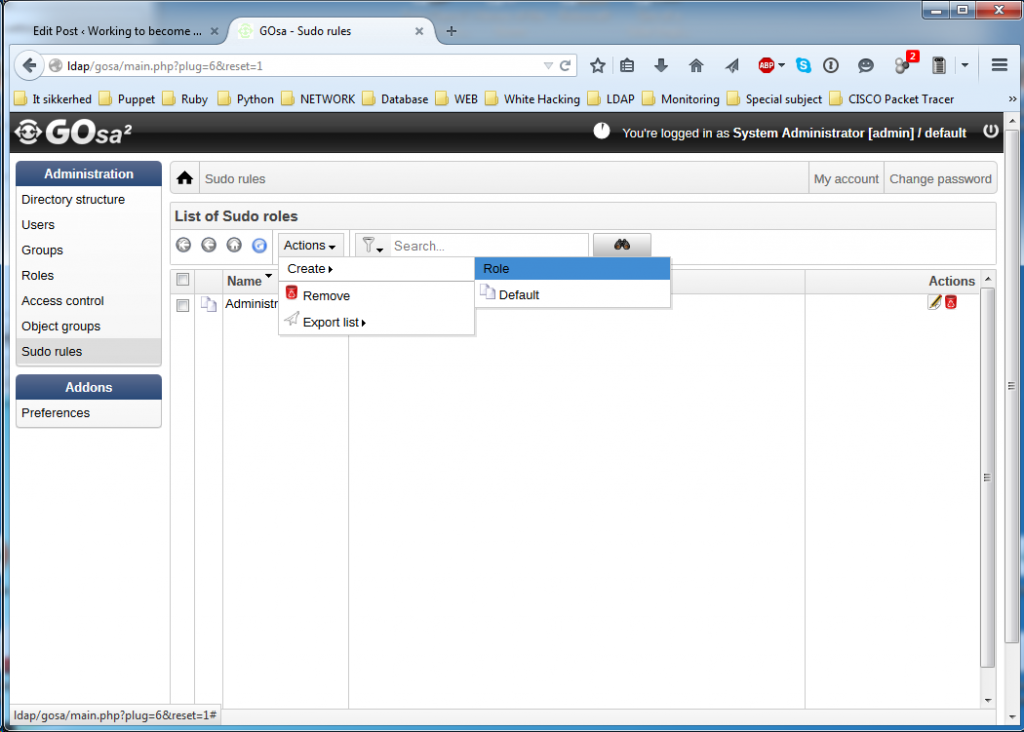The width and height of the screenshot is (1024, 732).
Task: Select Default in the Create submenu
Action: pos(572,294)
